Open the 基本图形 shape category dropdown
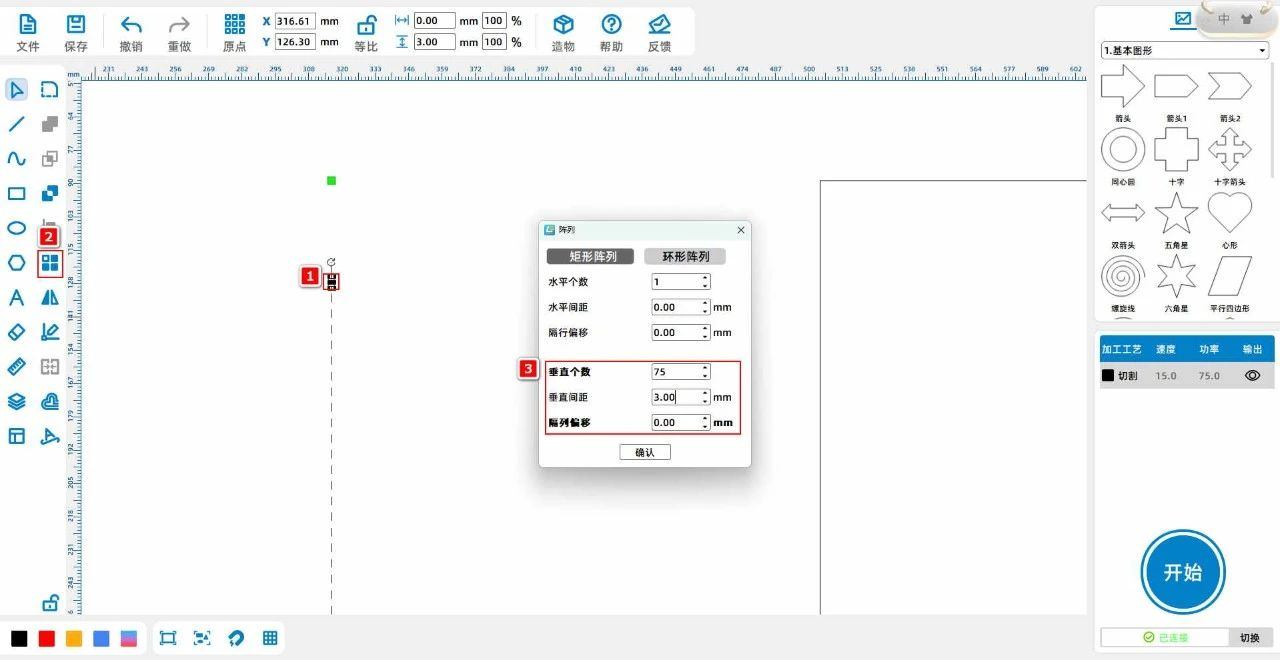The height and width of the screenshot is (660, 1280). 1184,50
